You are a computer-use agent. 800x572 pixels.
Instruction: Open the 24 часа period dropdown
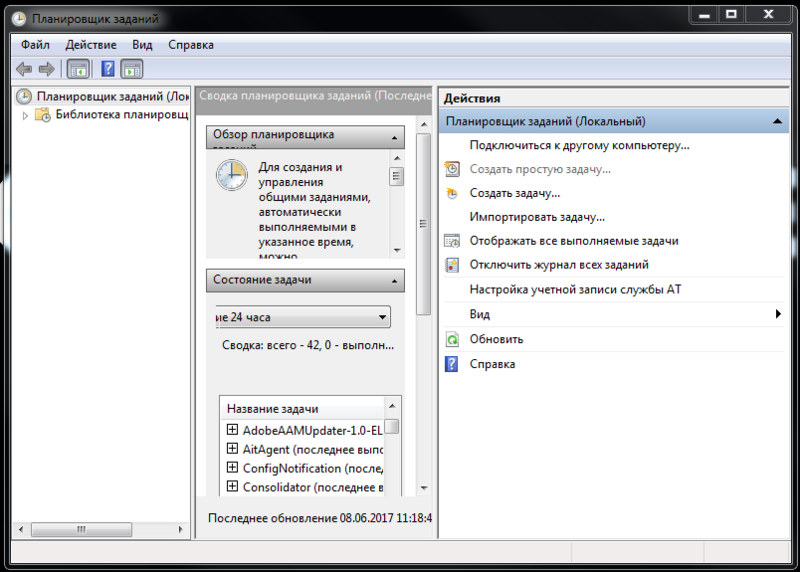[x=383, y=318]
